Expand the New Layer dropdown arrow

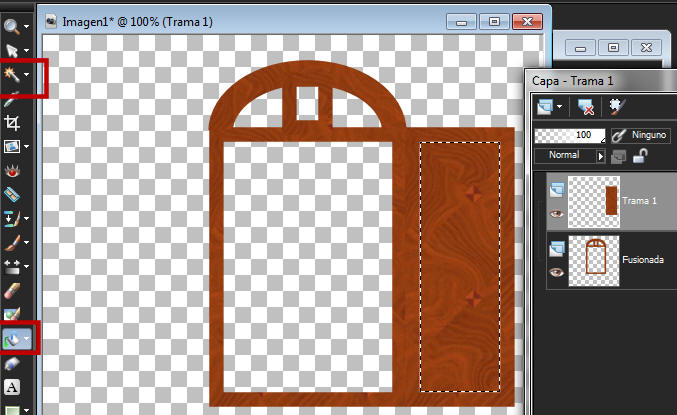point(559,106)
